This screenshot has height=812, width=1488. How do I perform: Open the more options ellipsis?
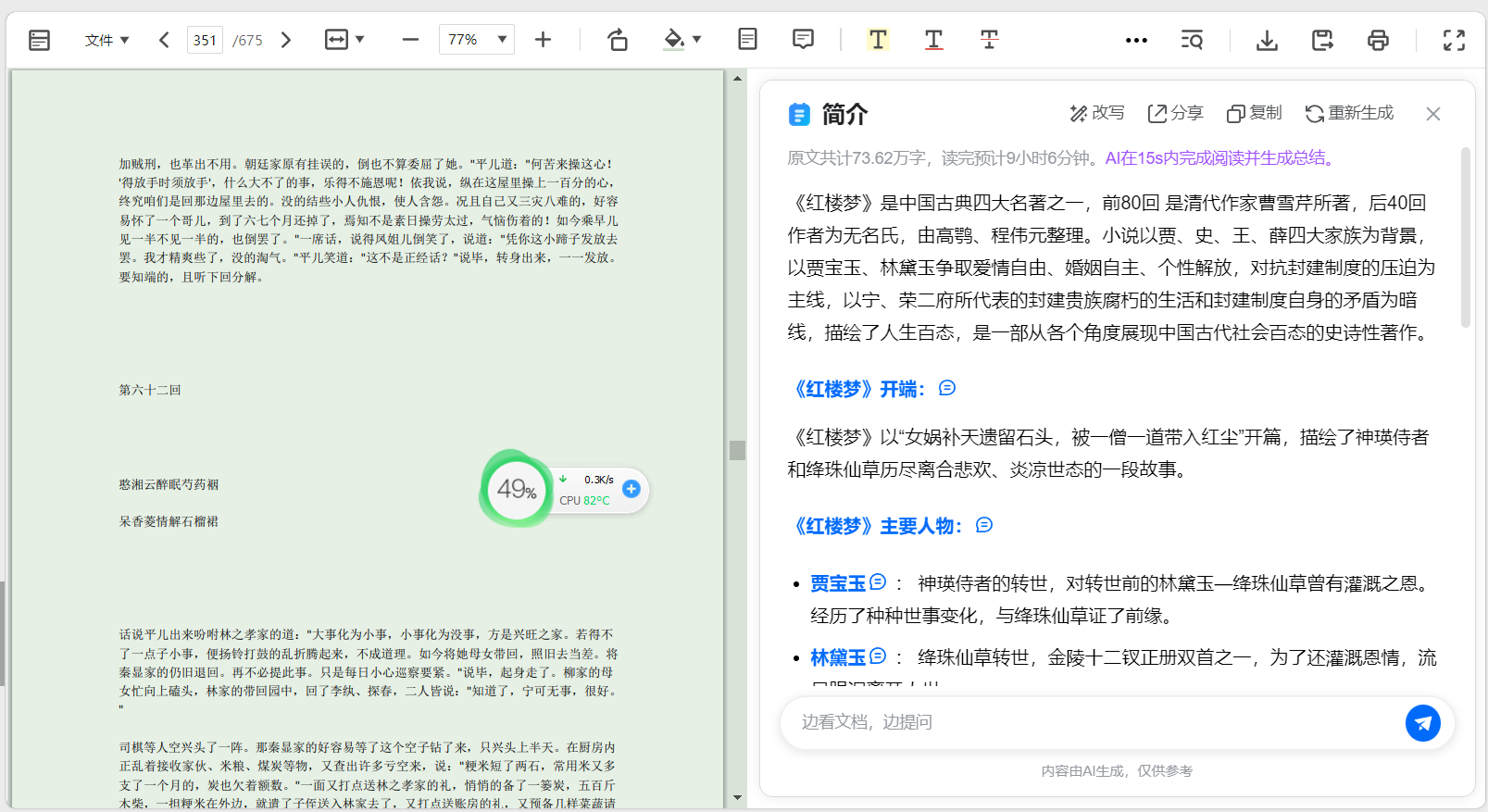[x=1136, y=40]
